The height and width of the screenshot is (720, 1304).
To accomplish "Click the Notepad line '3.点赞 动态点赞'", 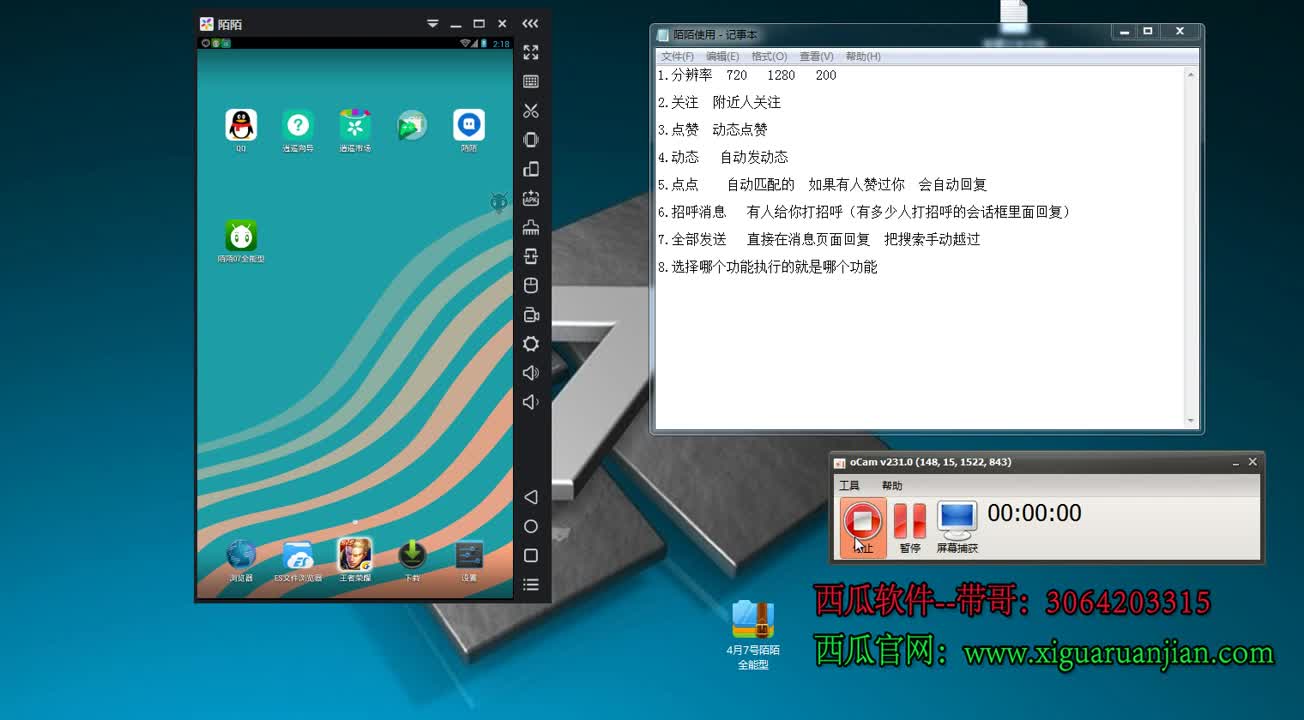I will 712,130.
